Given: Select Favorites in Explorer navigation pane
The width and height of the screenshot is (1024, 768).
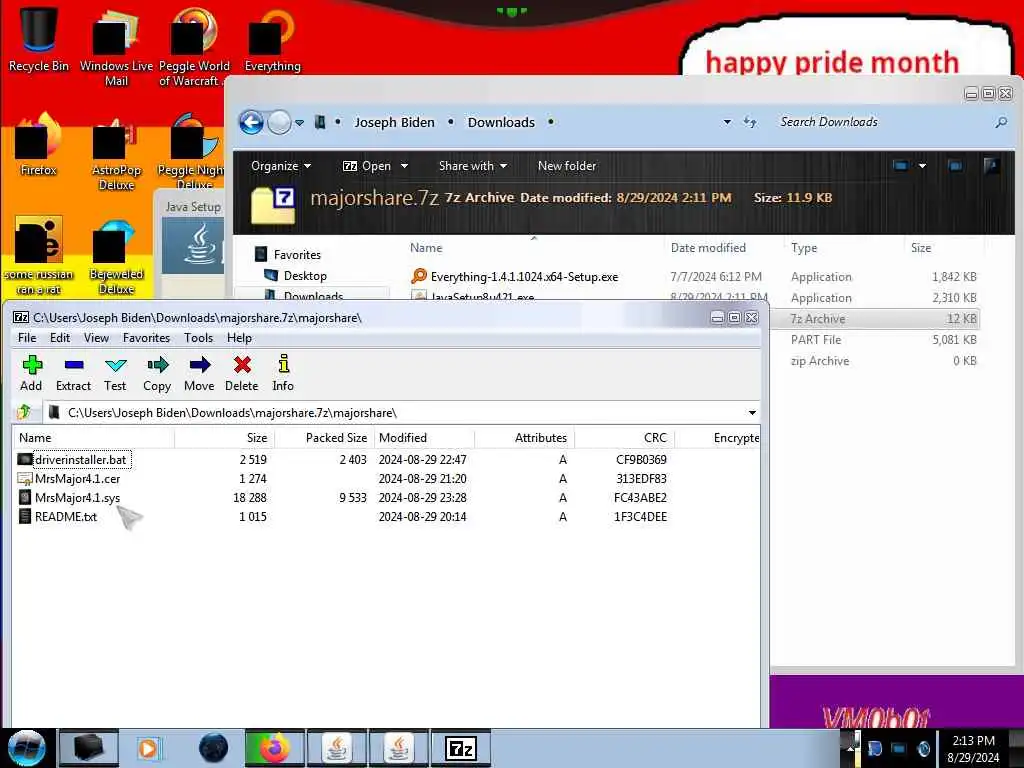Looking at the screenshot, I should point(287,254).
